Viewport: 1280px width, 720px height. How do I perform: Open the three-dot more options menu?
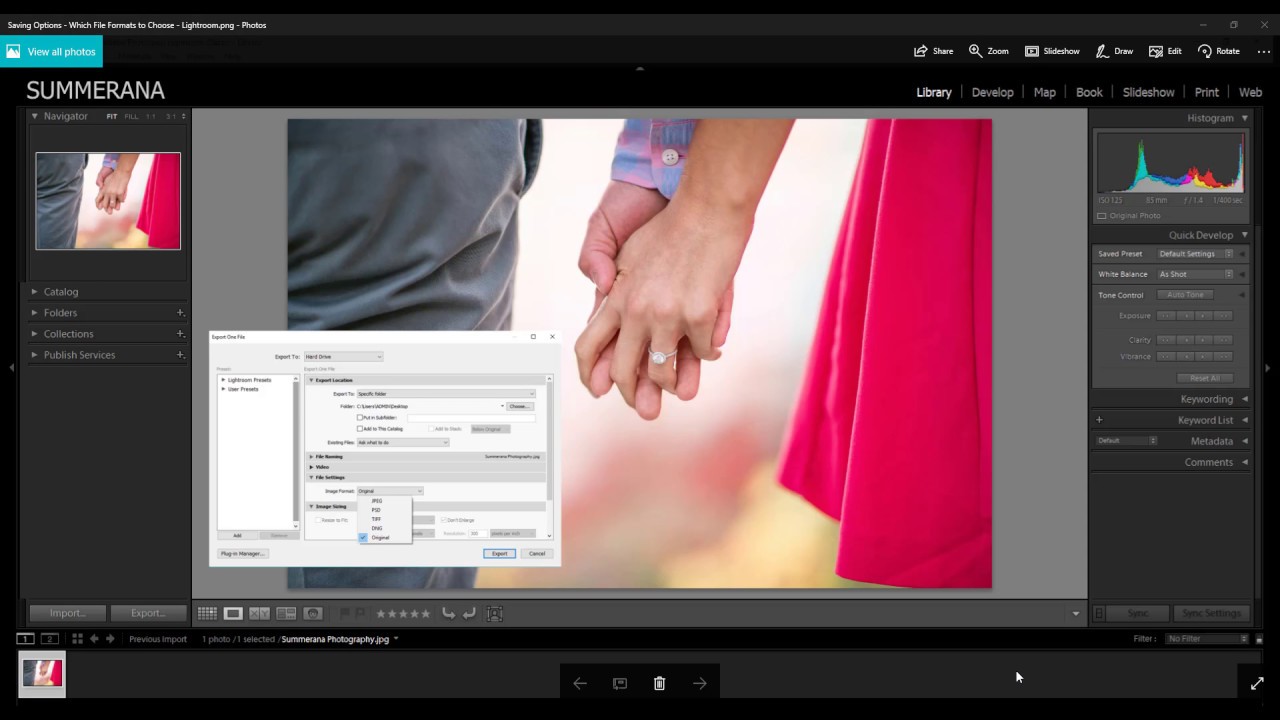(1264, 51)
